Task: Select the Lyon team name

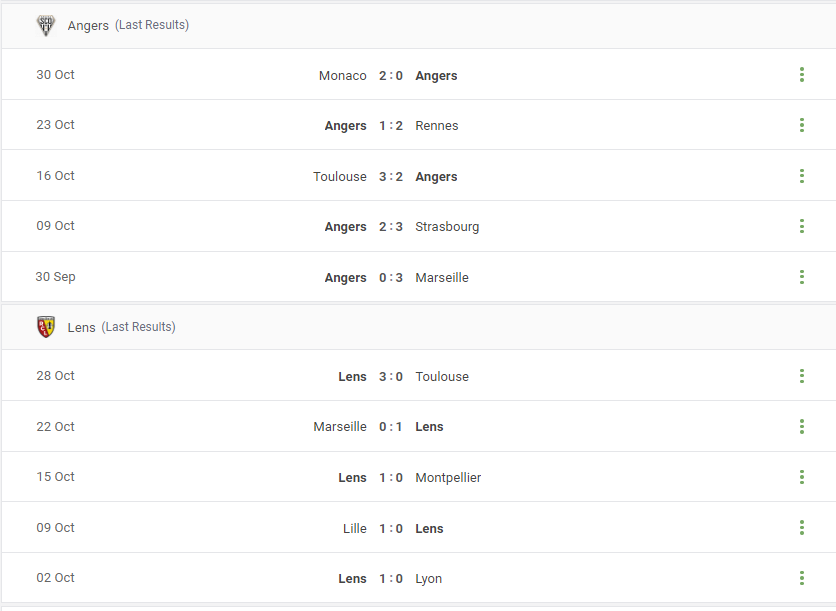Action: point(428,578)
